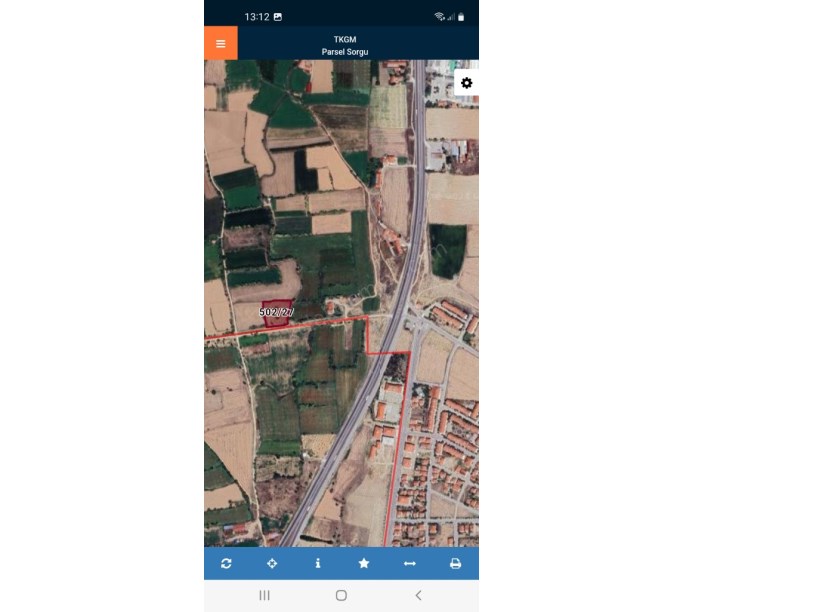Open the orange hamburger menu
Viewport: 816px width, 612px height.
pos(221,43)
